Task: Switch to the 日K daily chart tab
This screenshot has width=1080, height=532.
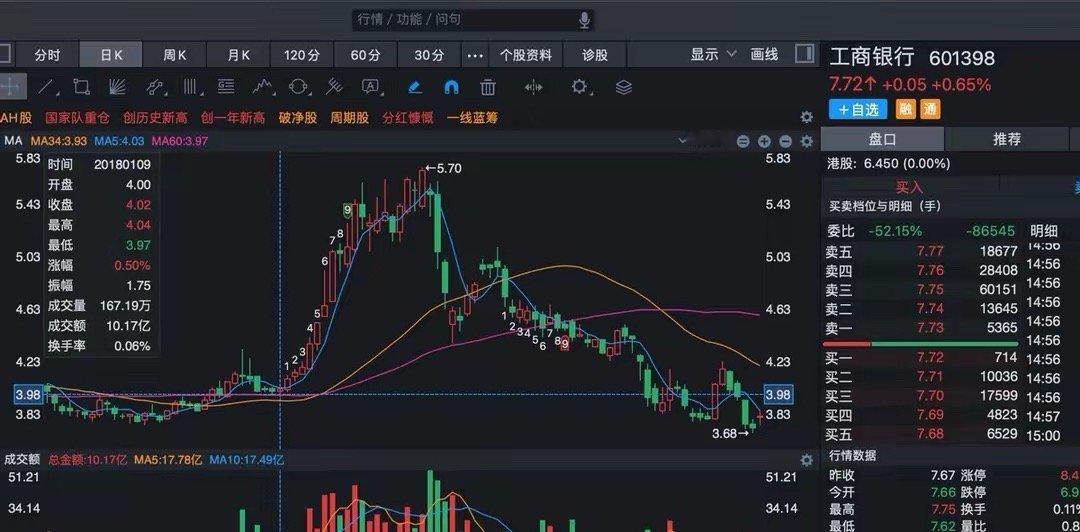Action: pos(111,55)
